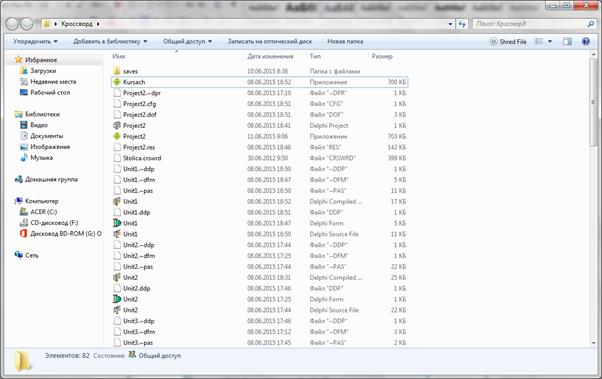Open Дисковод BD-ROM (G:) drive
Screen dimensions: 602x379
click(x=61, y=233)
